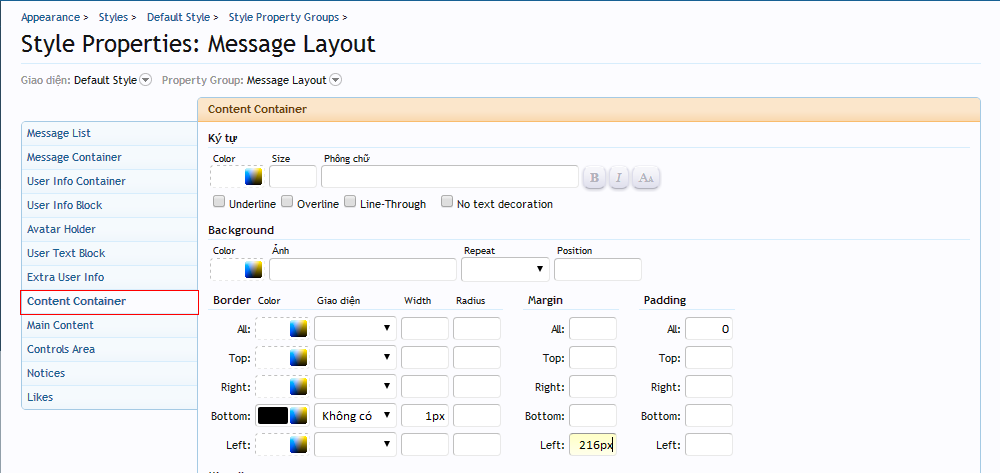Screen dimensions: 1000x473
Task: Open the Appearance breadcrumb link
Action: pos(50,17)
